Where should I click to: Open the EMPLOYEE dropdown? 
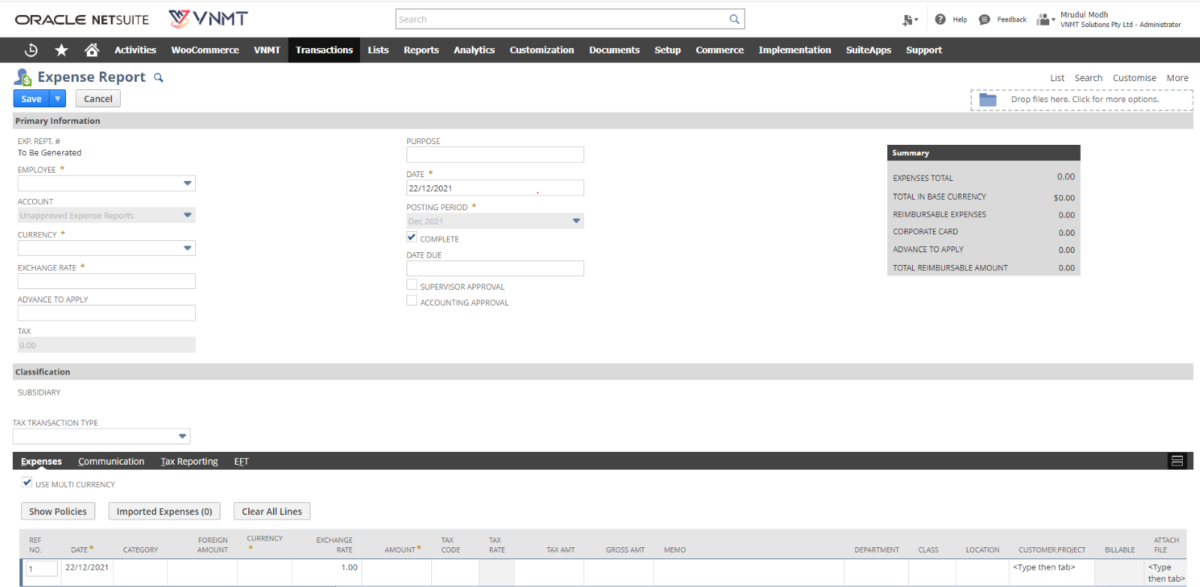pyautogui.click(x=188, y=183)
